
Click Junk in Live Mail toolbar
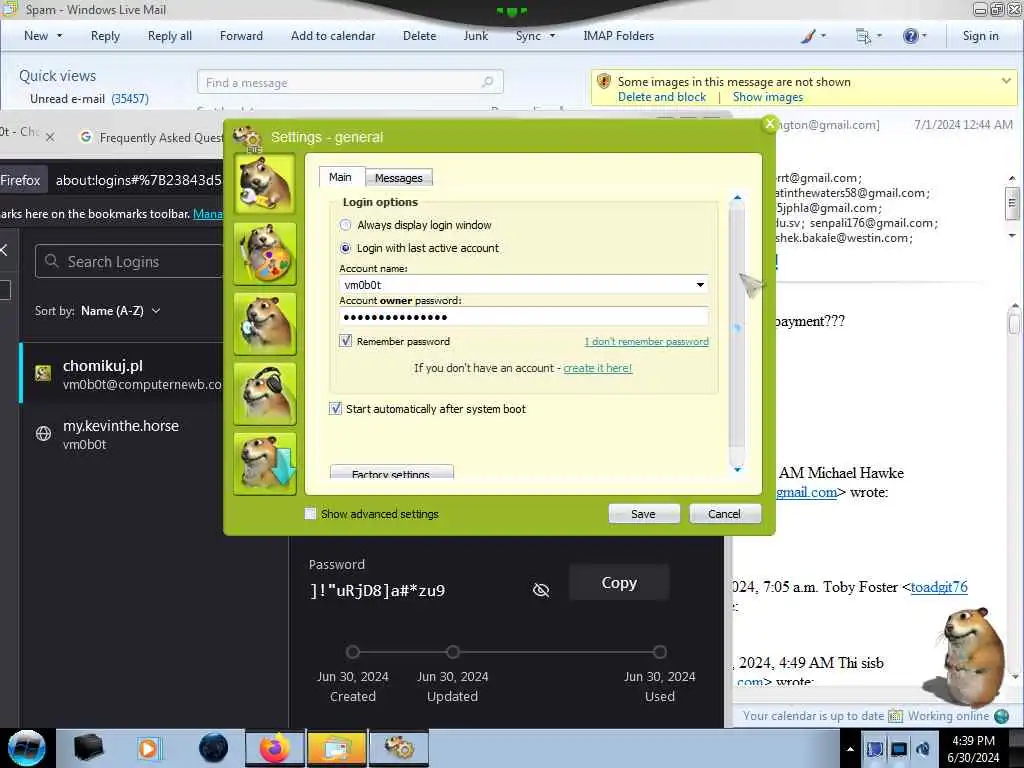[475, 36]
